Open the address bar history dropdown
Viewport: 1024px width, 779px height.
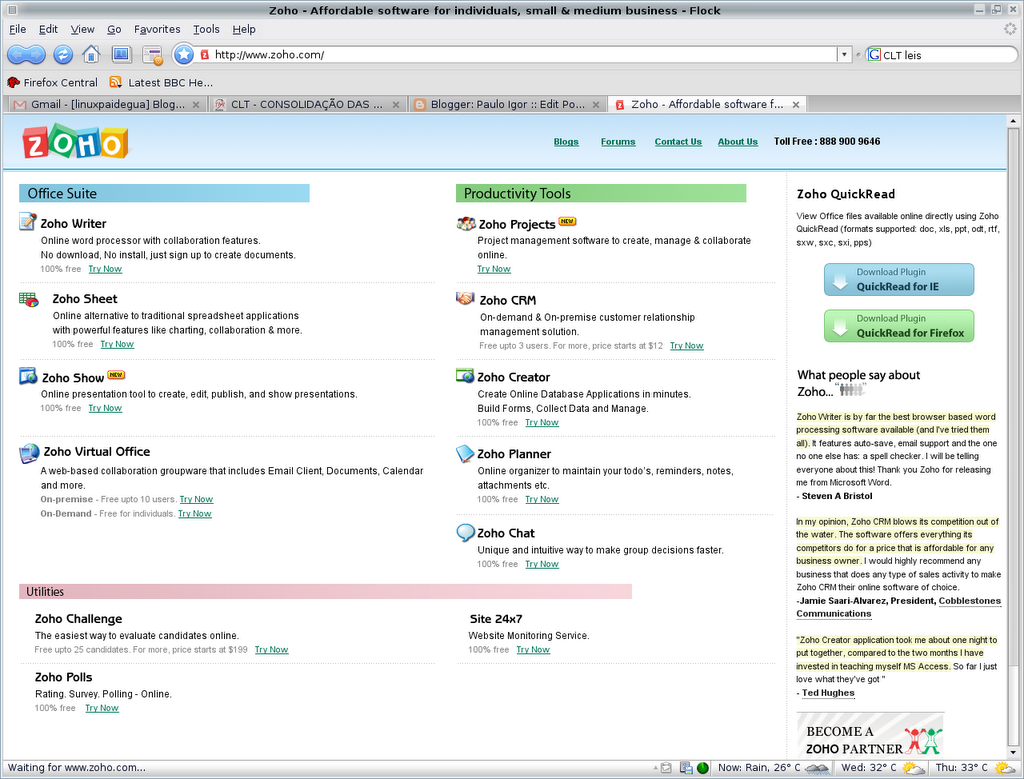(x=844, y=55)
